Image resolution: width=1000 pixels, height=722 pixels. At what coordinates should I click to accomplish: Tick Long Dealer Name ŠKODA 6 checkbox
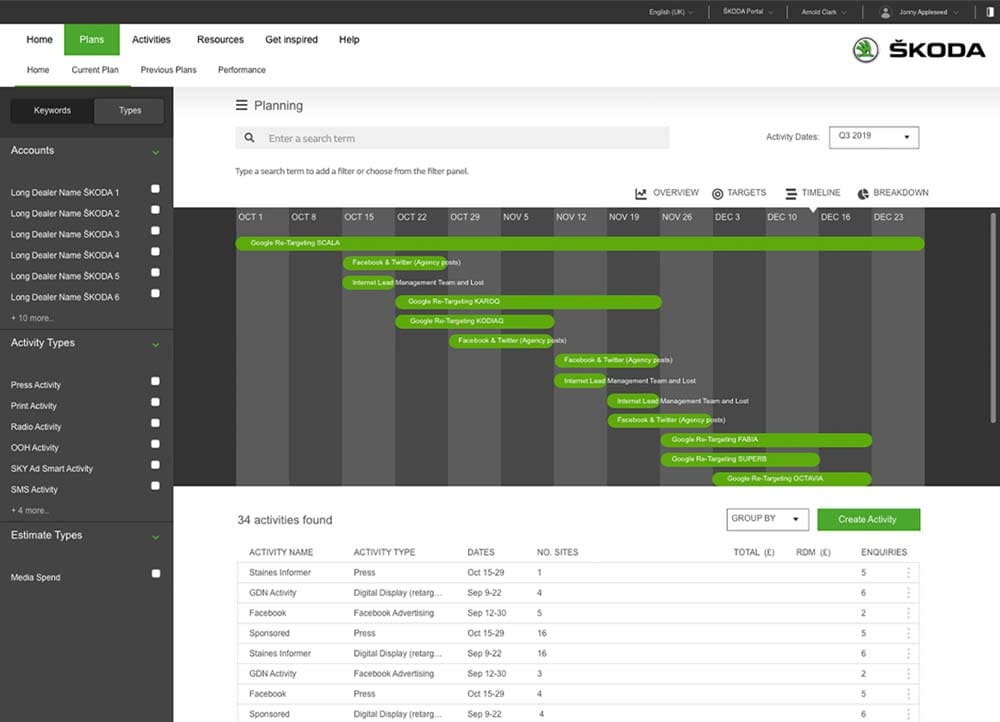pos(155,293)
